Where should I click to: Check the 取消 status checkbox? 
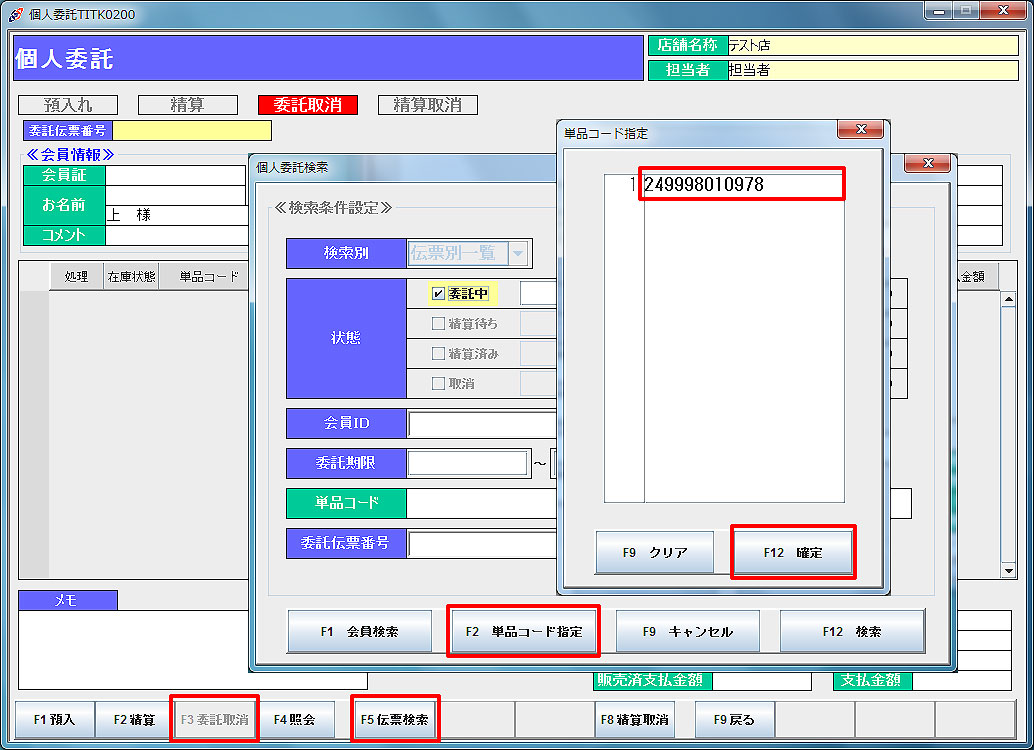click(438, 383)
